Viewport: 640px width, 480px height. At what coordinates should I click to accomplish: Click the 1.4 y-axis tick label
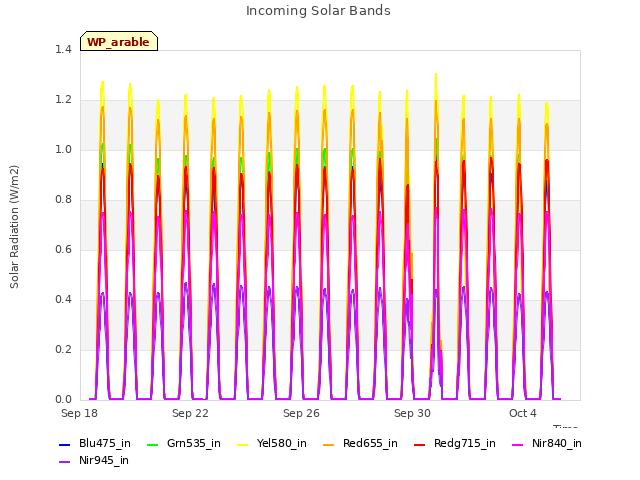coord(63,49)
